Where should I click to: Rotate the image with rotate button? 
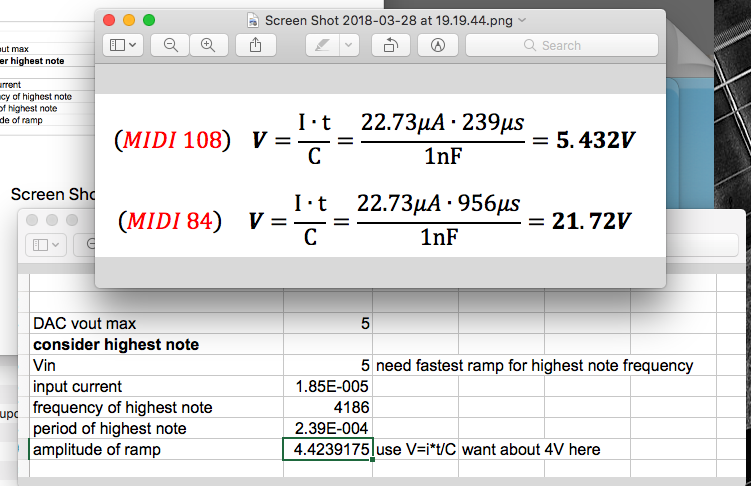coord(391,45)
